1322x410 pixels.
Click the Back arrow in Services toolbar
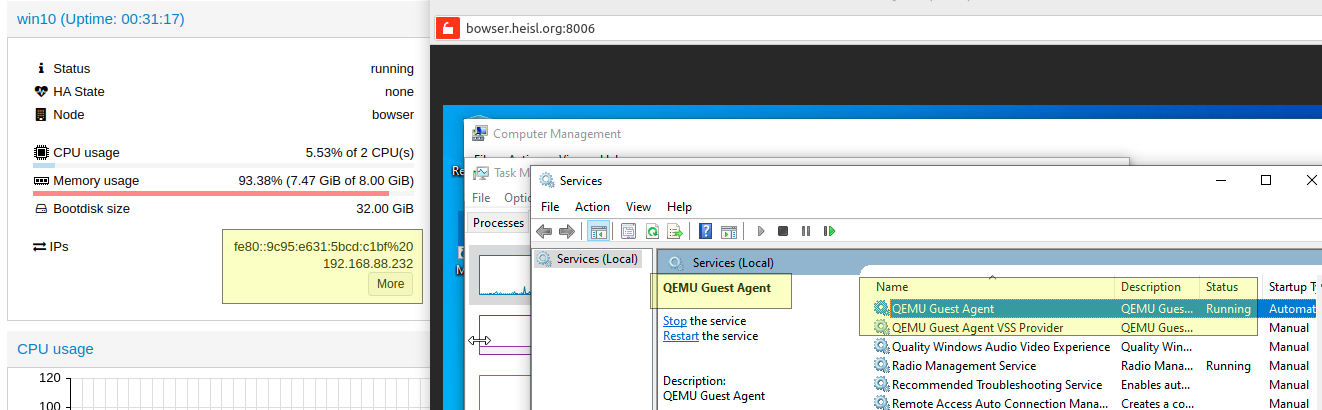[545, 231]
